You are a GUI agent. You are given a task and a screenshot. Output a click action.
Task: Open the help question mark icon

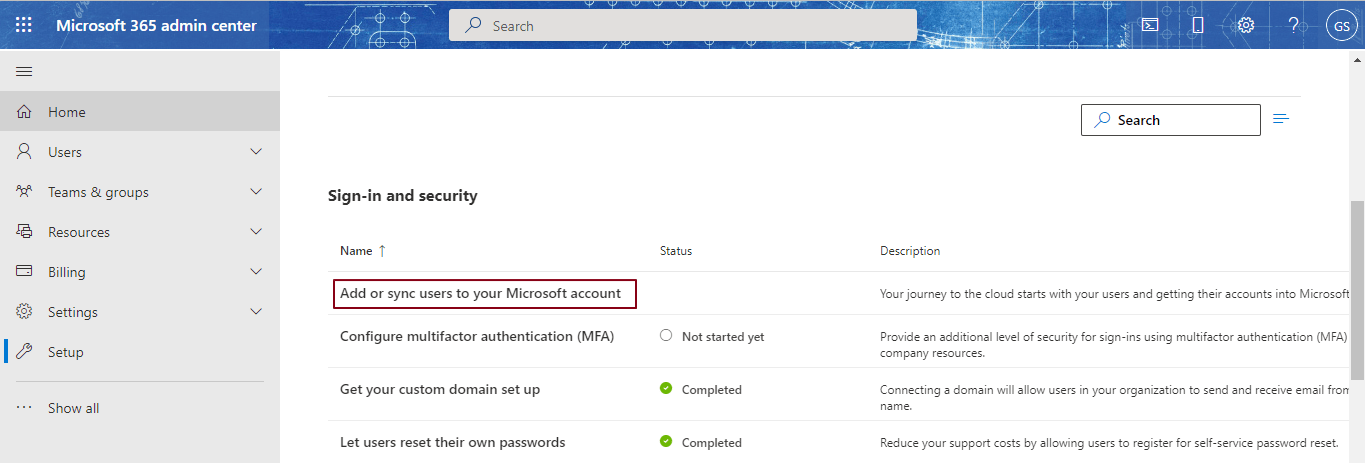pos(1293,25)
